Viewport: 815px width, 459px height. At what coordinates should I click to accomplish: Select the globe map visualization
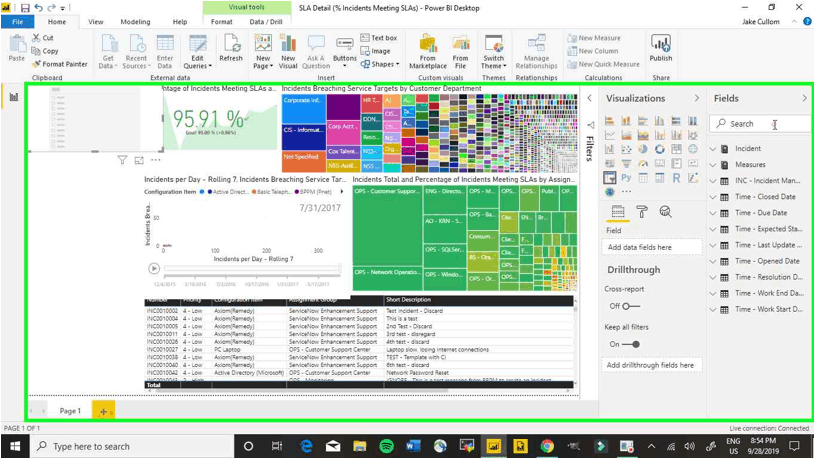693,149
